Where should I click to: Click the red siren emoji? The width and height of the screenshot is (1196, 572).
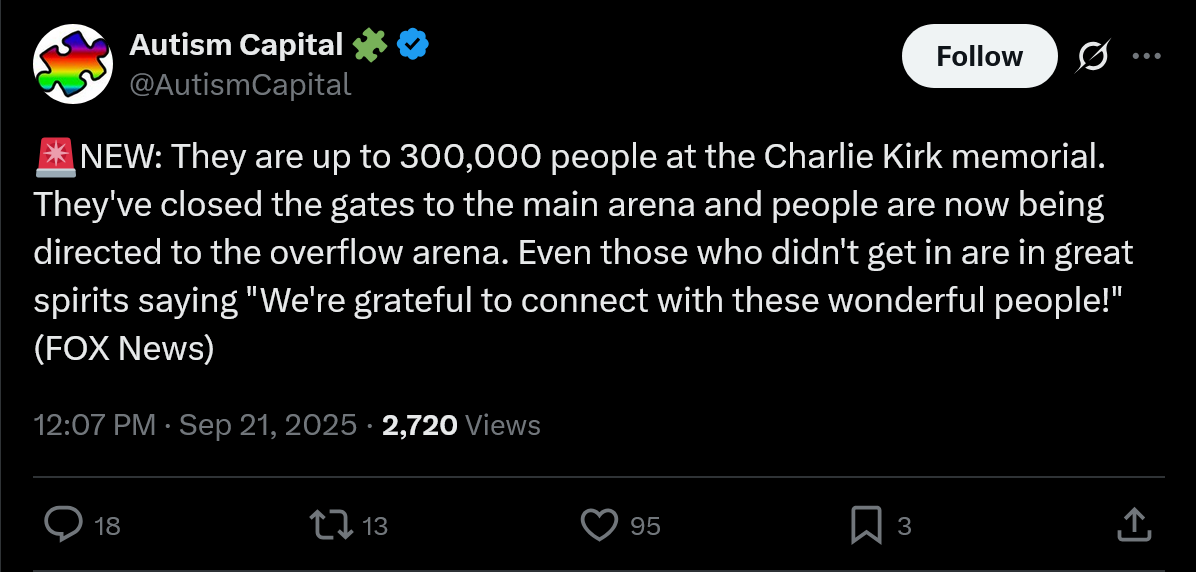56,158
